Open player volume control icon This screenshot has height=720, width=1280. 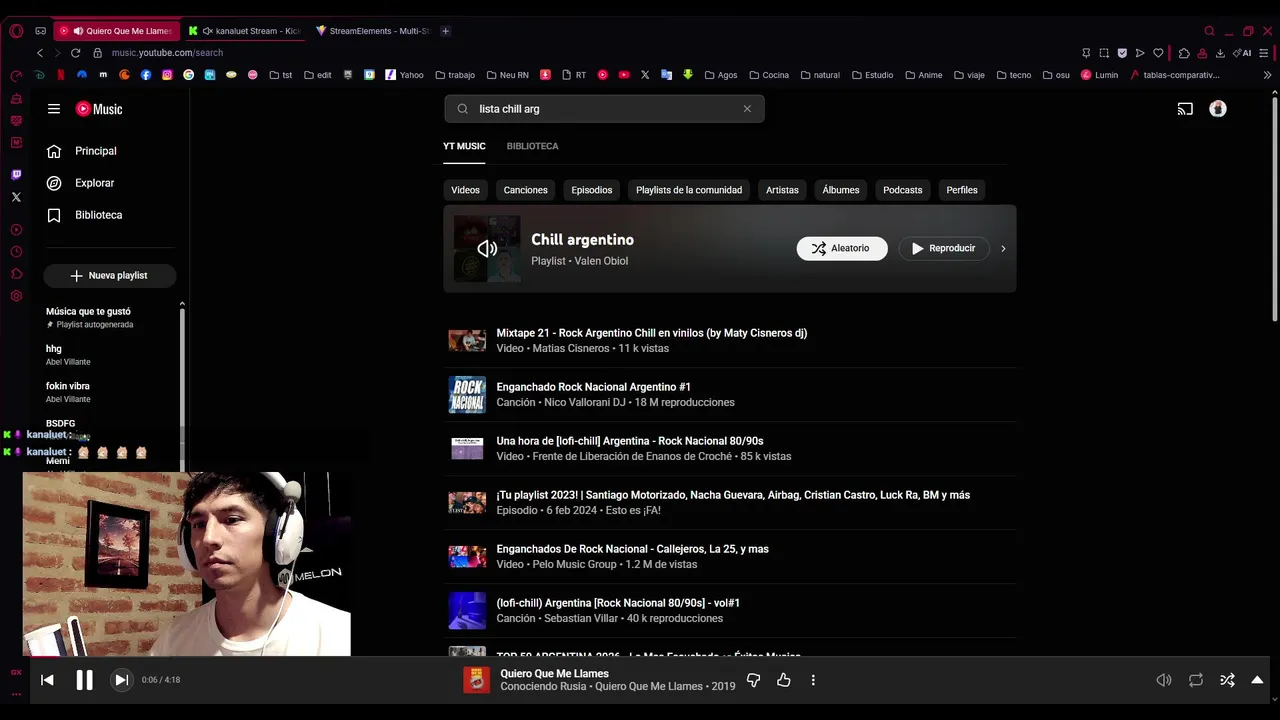tap(1164, 680)
